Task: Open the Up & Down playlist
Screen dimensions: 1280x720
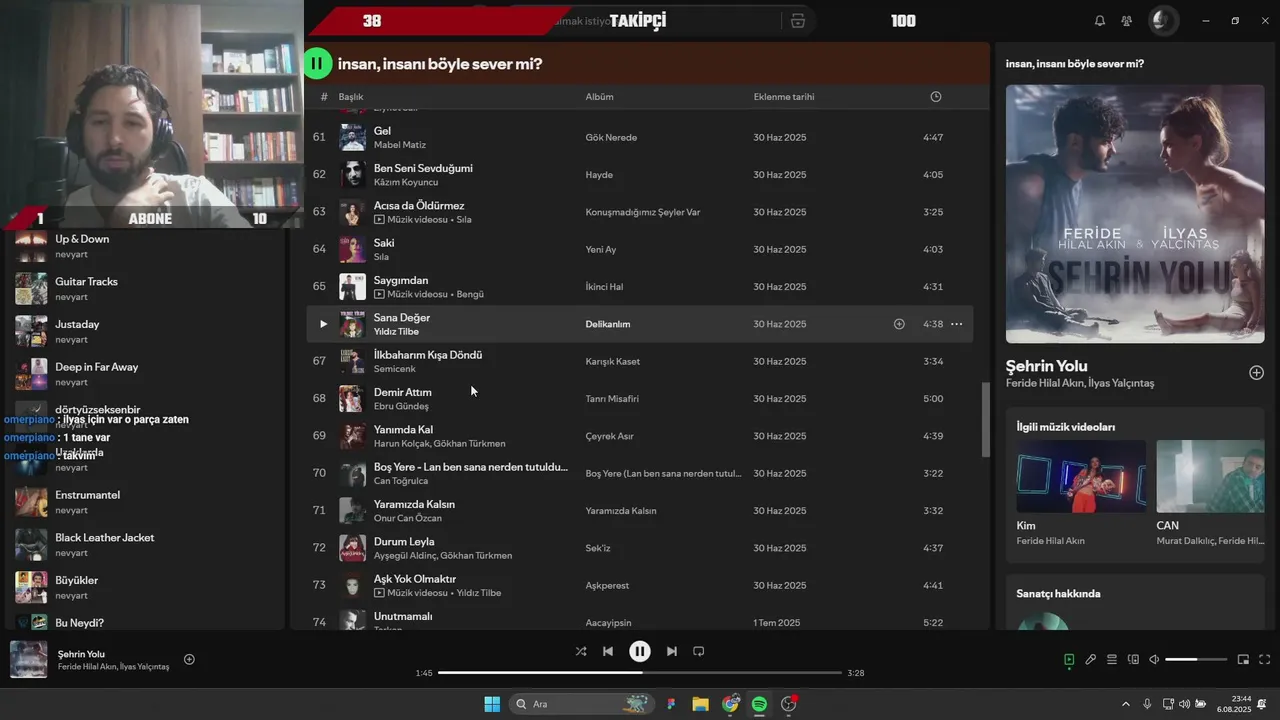Action: (x=82, y=239)
